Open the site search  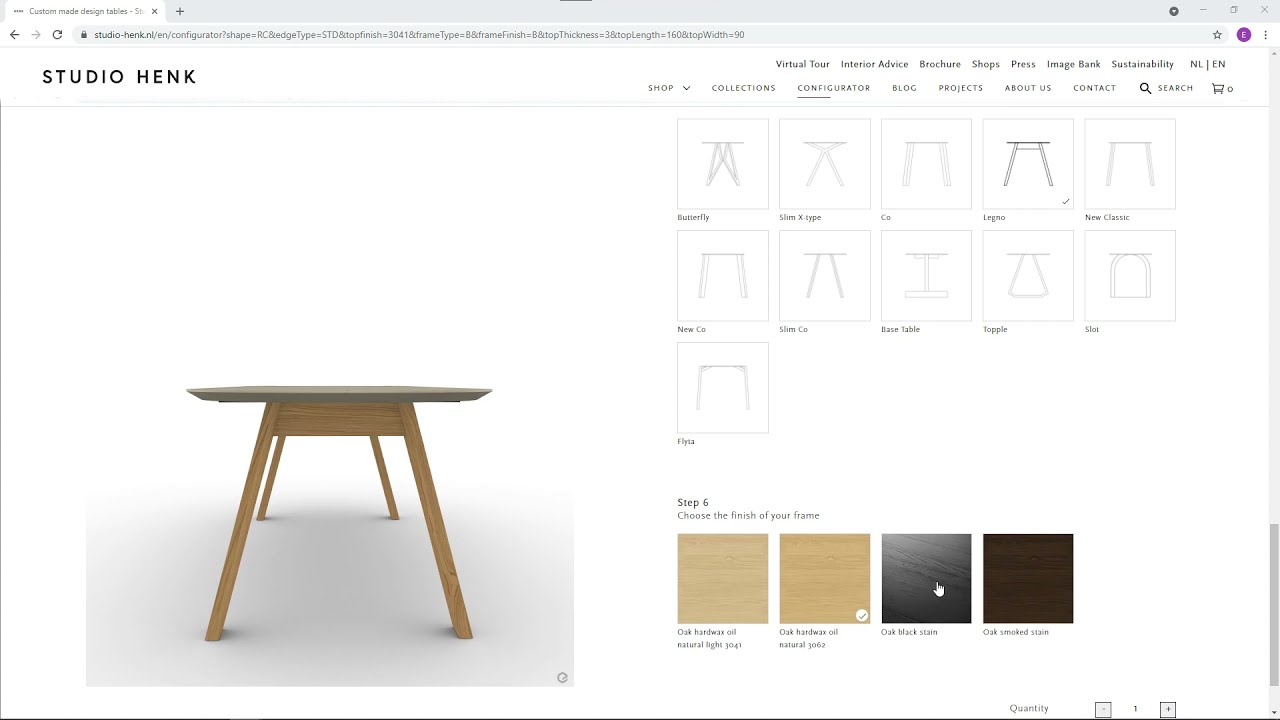tap(1166, 88)
